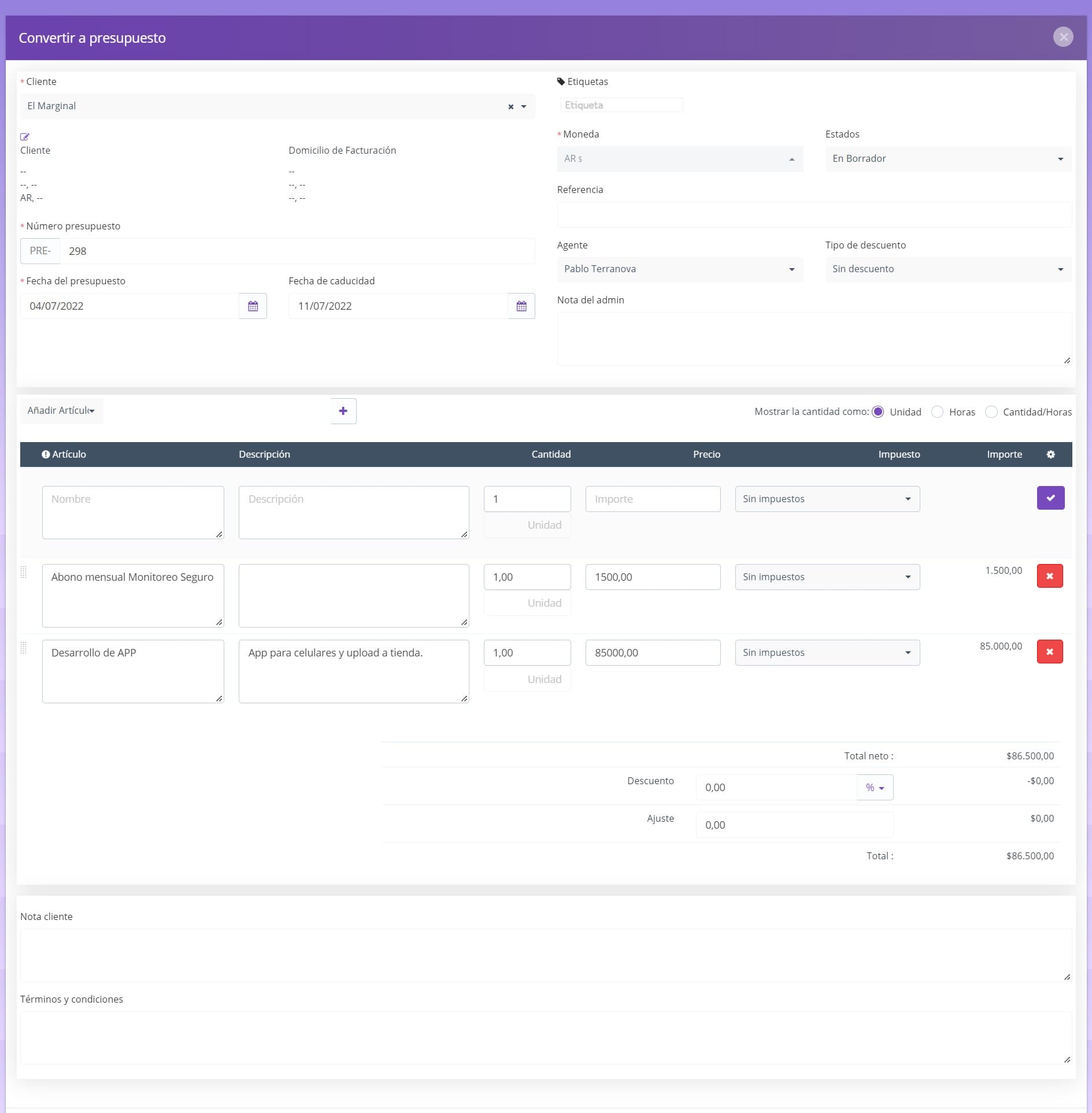Click the PRE- prefix label

(x=40, y=251)
